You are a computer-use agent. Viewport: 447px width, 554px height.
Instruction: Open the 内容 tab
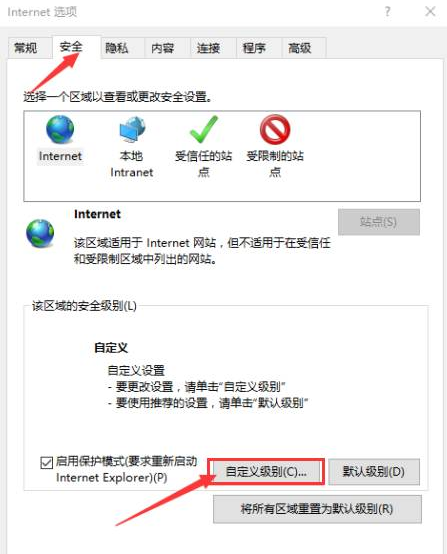(x=163, y=48)
